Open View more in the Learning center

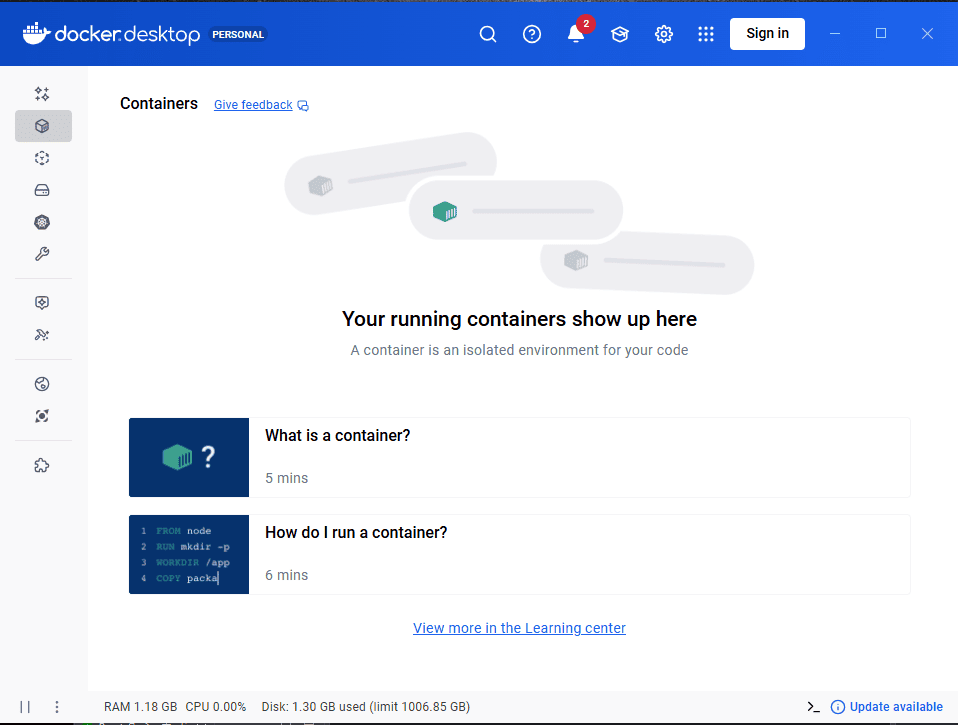pos(519,628)
